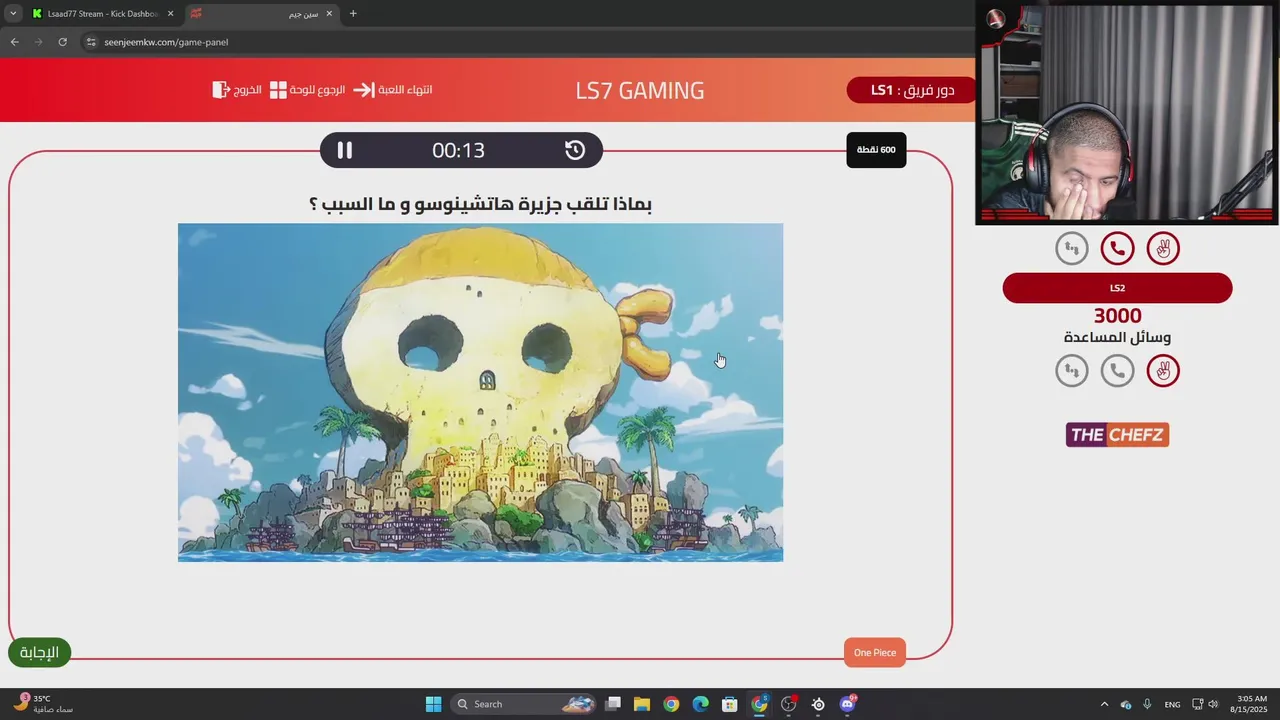Screen dimensions: 1280x720
Task: Reload the seenjeemkw page
Action: pyautogui.click(x=62, y=42)
